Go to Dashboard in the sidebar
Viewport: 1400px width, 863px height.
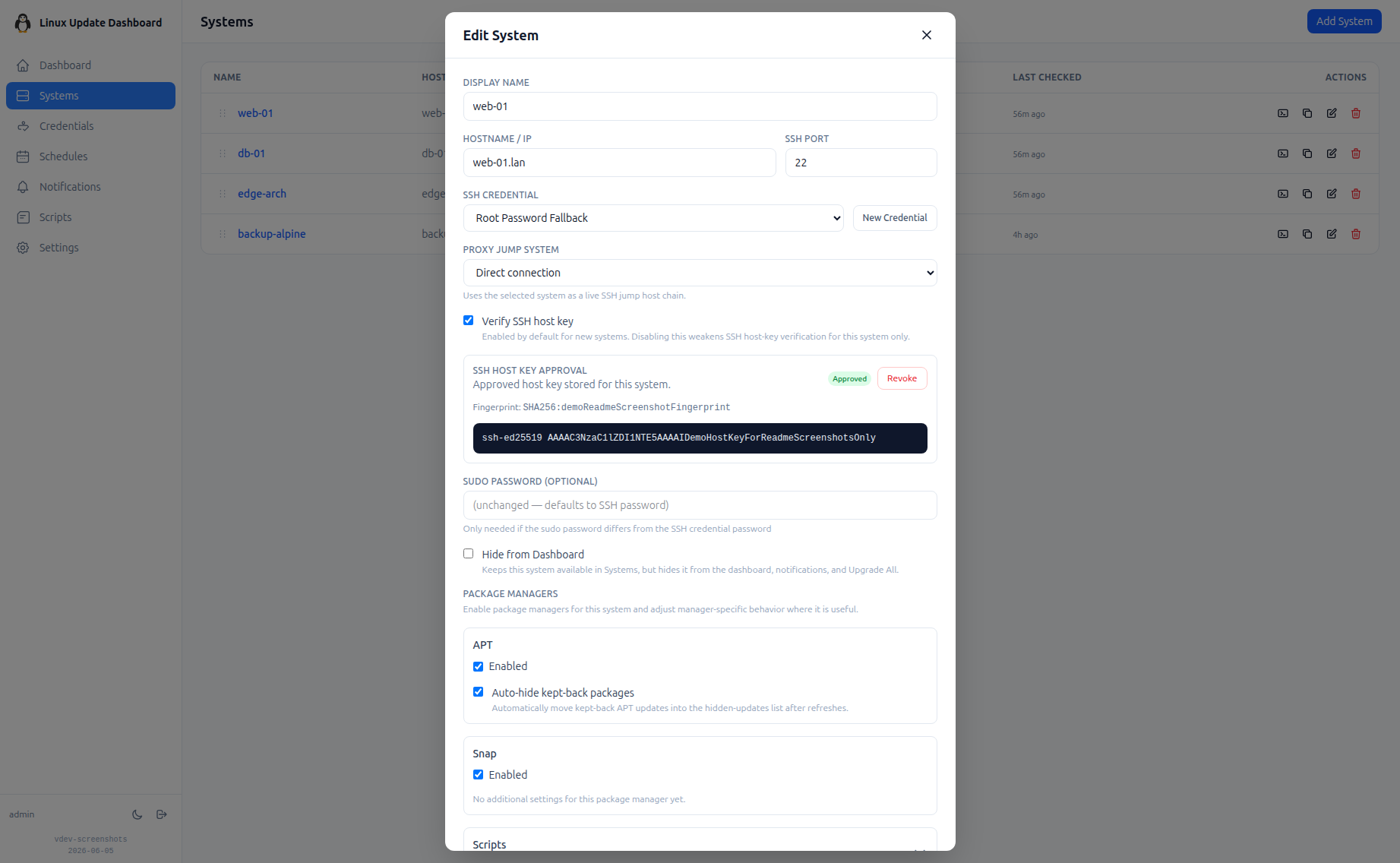click(90, 65)
